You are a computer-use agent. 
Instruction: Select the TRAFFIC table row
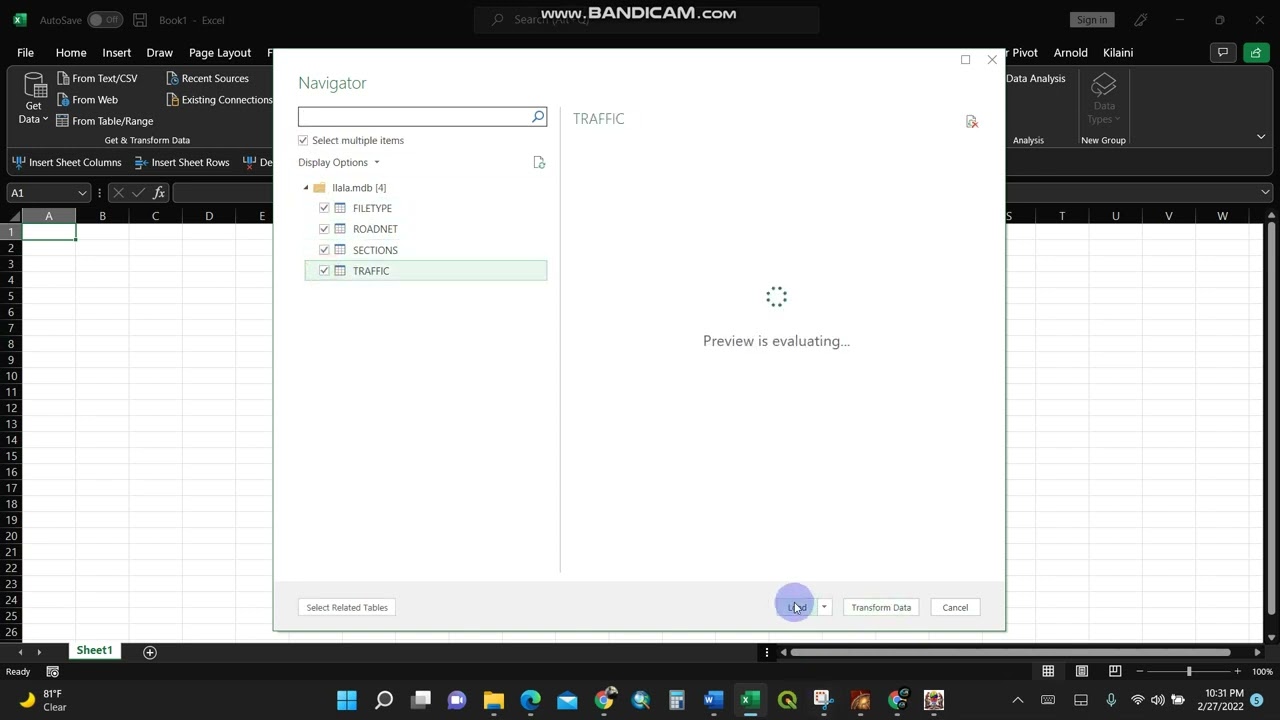pos(426,271)
